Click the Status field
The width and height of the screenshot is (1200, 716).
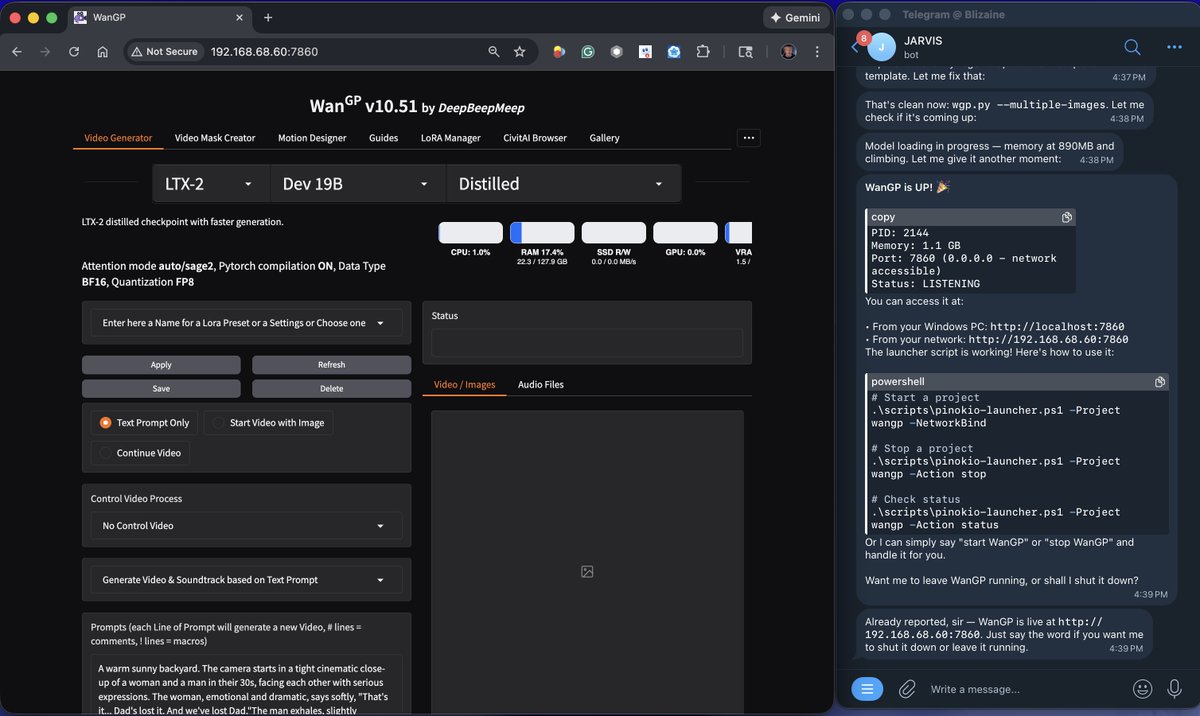[x=587, y=343]
